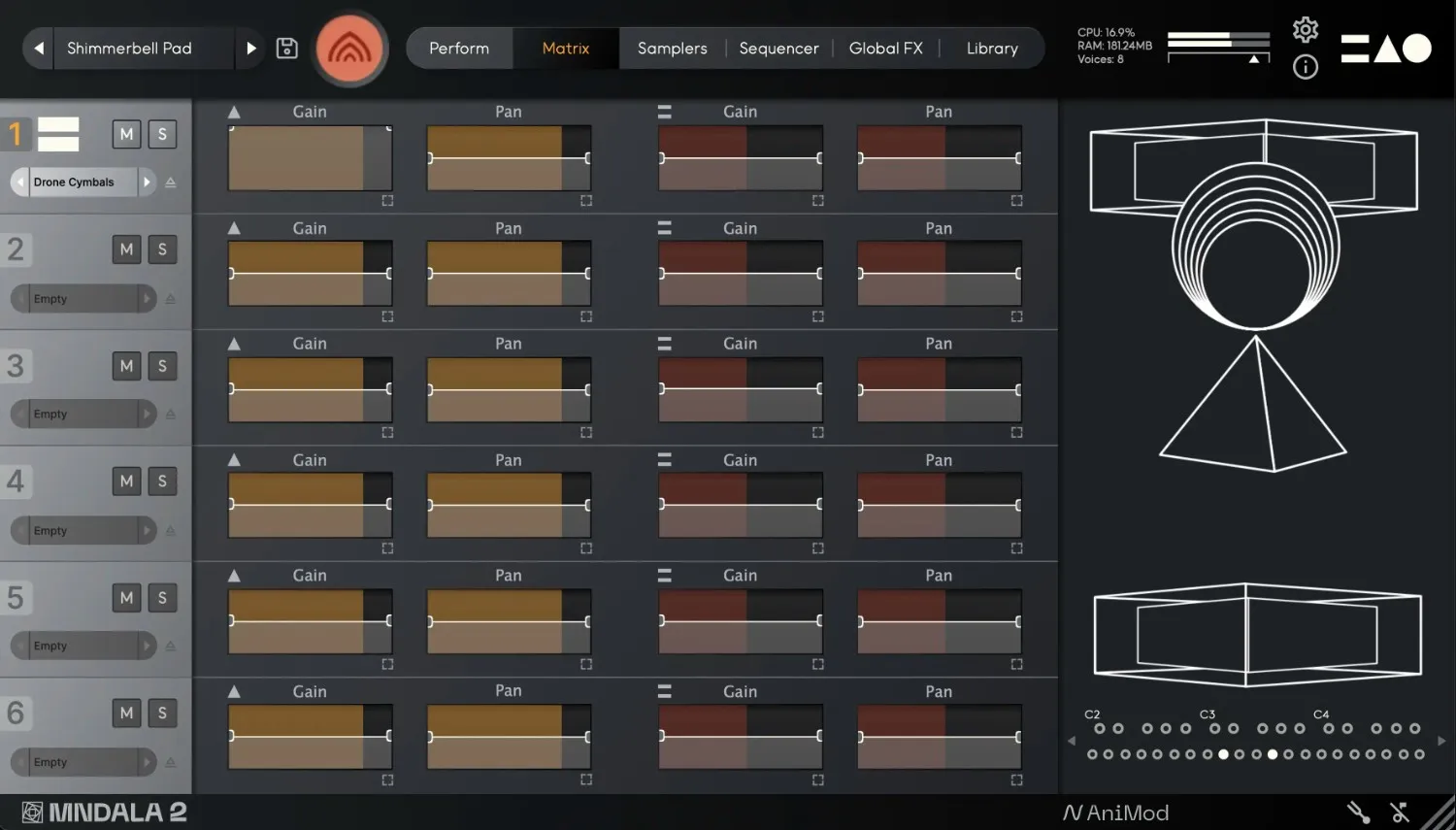The height and width of the screenshot is (830, 1456).
Task: Open the Global FX tab
Action: pyautogui.click(x=885, y=48)
